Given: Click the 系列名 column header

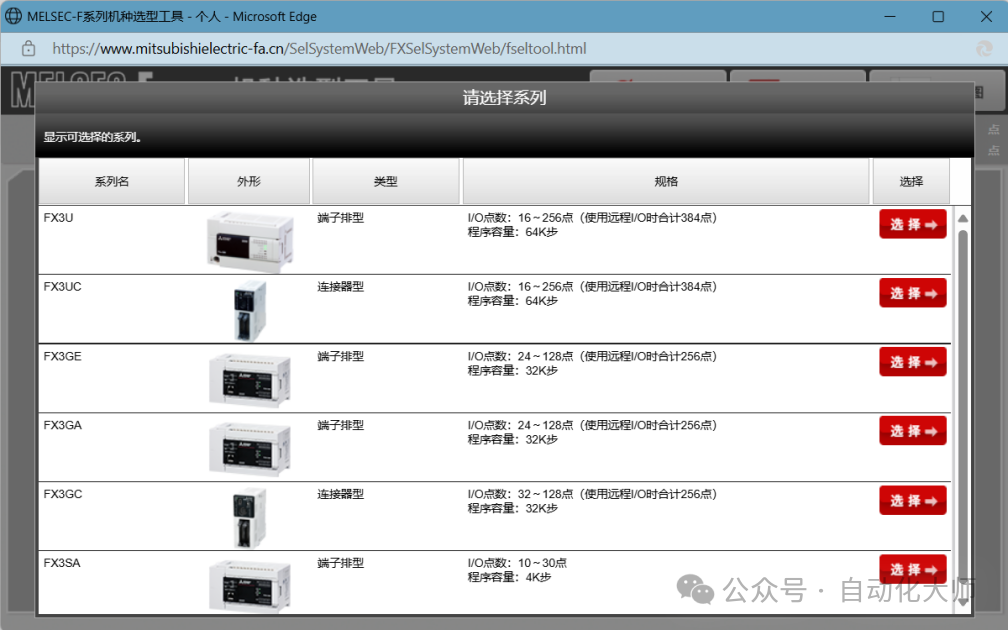Looking at the screenshot, I should pos(112,181).
